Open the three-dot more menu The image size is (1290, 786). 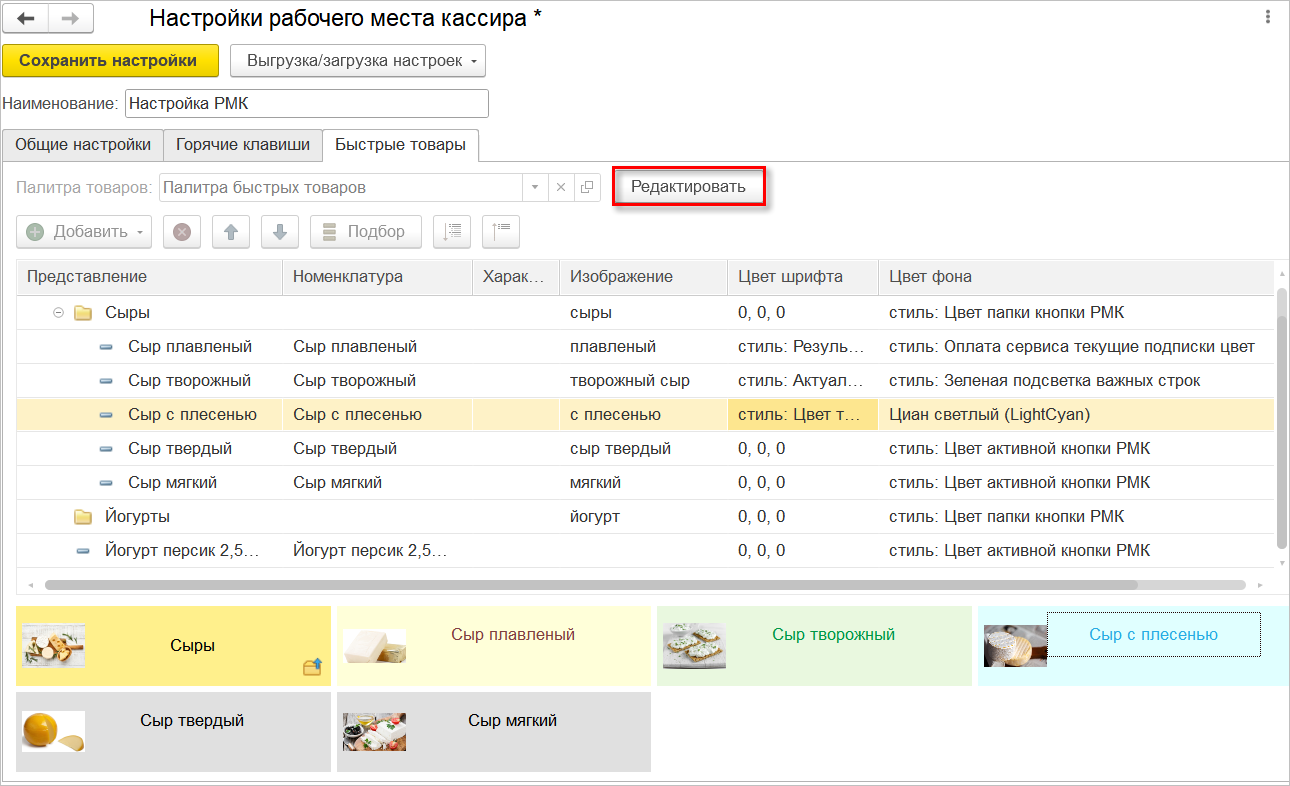(1268, 18)
